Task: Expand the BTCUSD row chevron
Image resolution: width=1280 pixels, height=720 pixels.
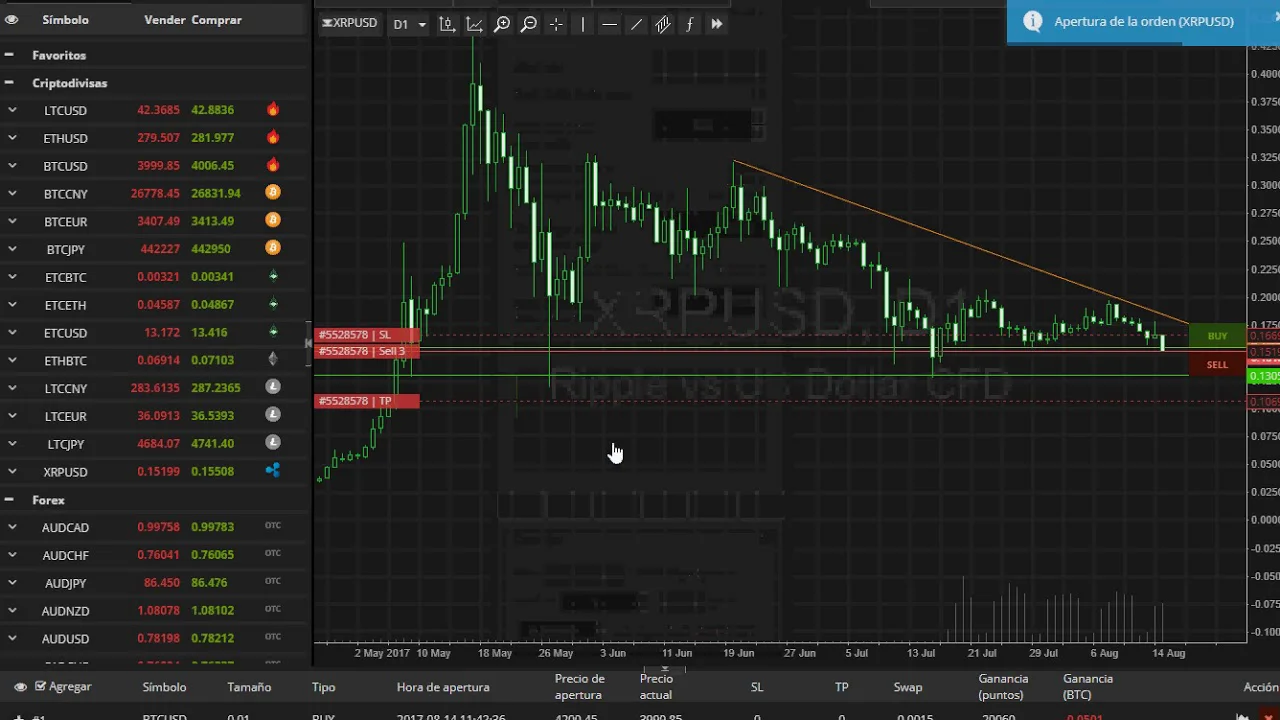Action: (12, 166)
